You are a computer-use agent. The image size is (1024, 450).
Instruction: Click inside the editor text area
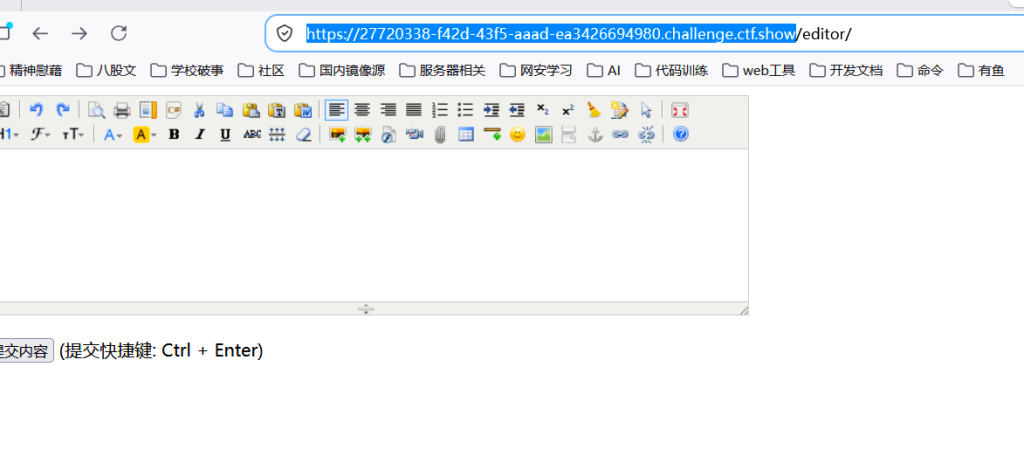coord(374,225)
